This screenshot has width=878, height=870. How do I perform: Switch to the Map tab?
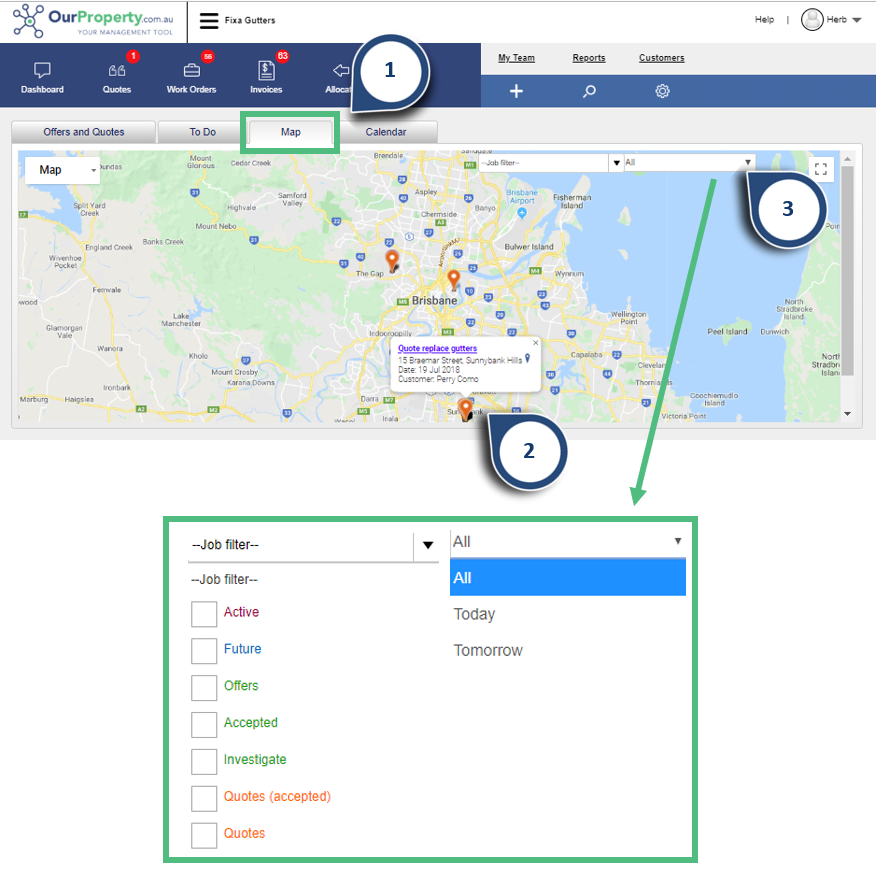tap(291, 132)
